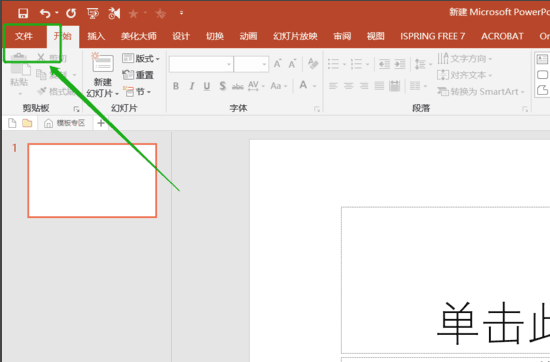Decrease font size with smaller A
The height and width of the screenshot is (362, 550).
(x=292, y=64)
